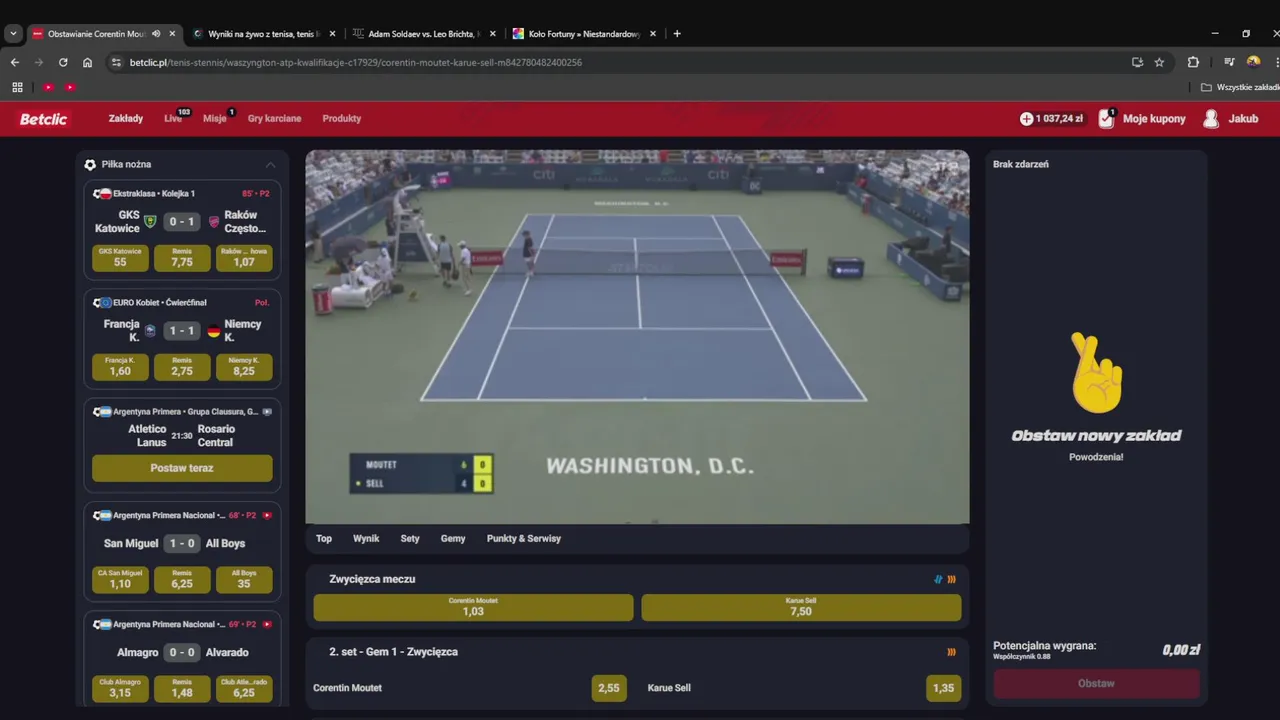Mute the Obstawianie Corentin tab audio

point(156,34)
